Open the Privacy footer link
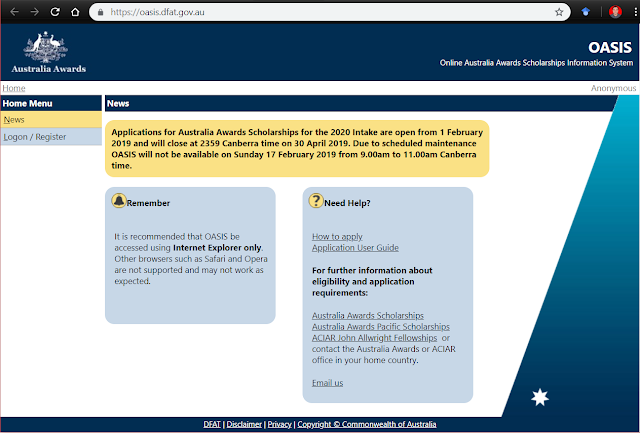 pyautogui.click(x=280, y=424)
